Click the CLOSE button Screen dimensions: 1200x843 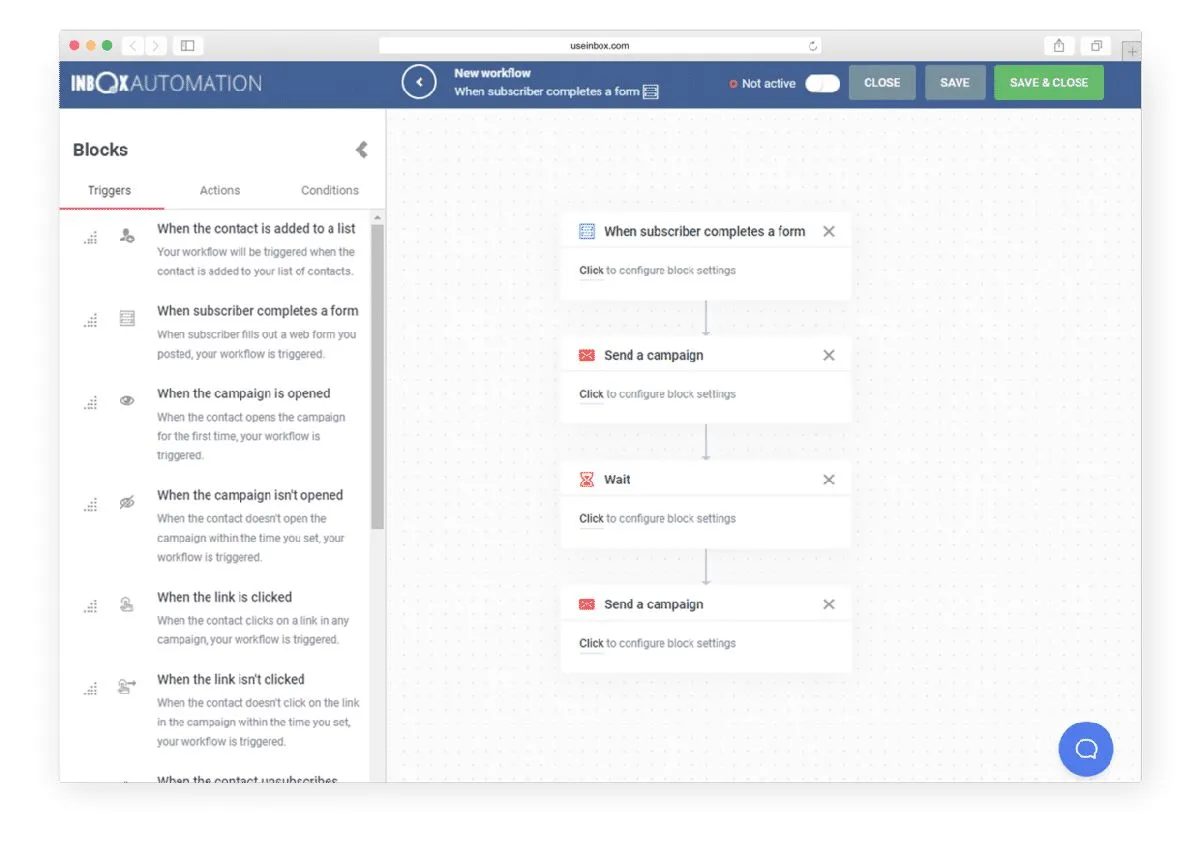point(882,83)
